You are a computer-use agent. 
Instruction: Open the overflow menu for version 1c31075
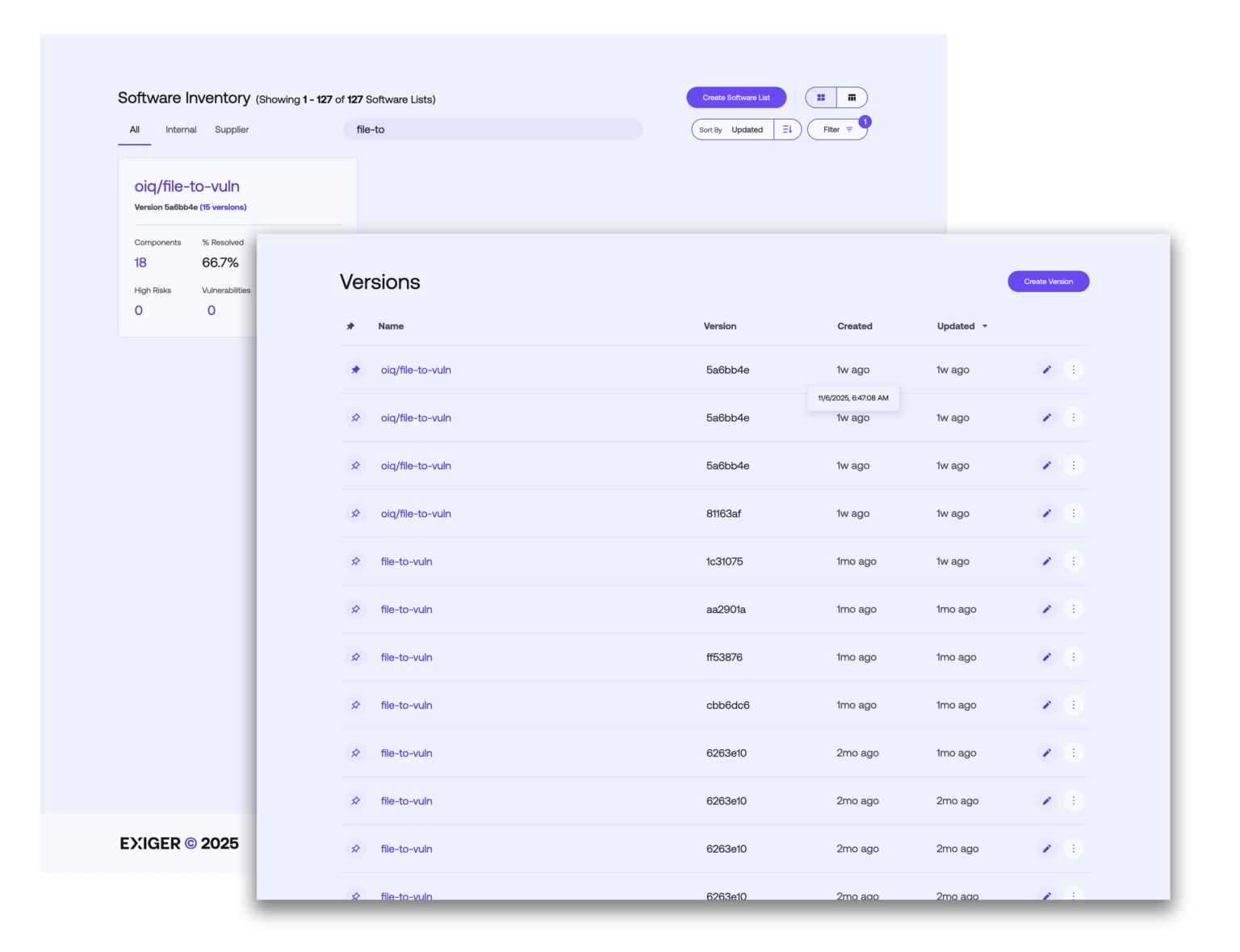[1074, 561]
